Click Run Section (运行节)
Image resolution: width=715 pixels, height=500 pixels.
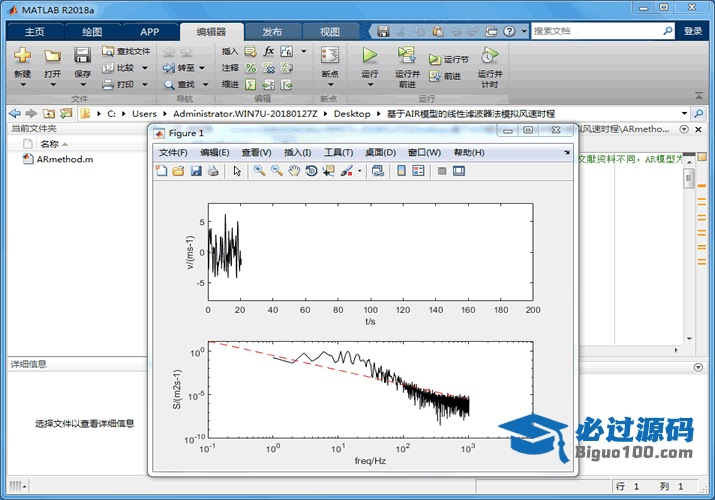(449, 59)
